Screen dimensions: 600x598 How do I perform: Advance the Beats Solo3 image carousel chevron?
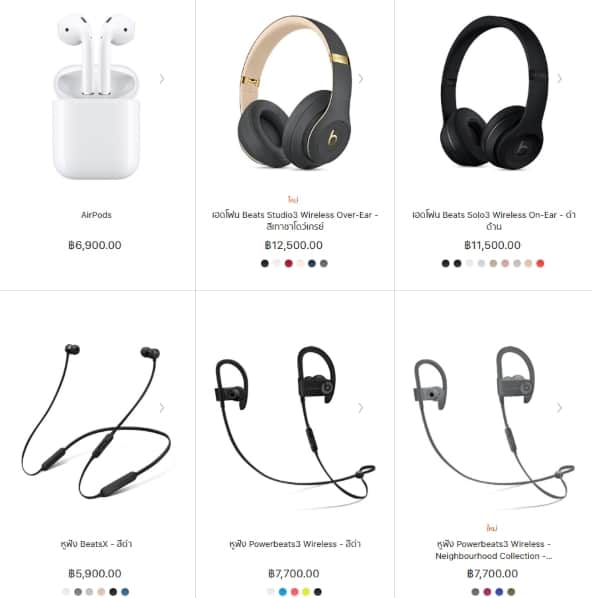559,79
